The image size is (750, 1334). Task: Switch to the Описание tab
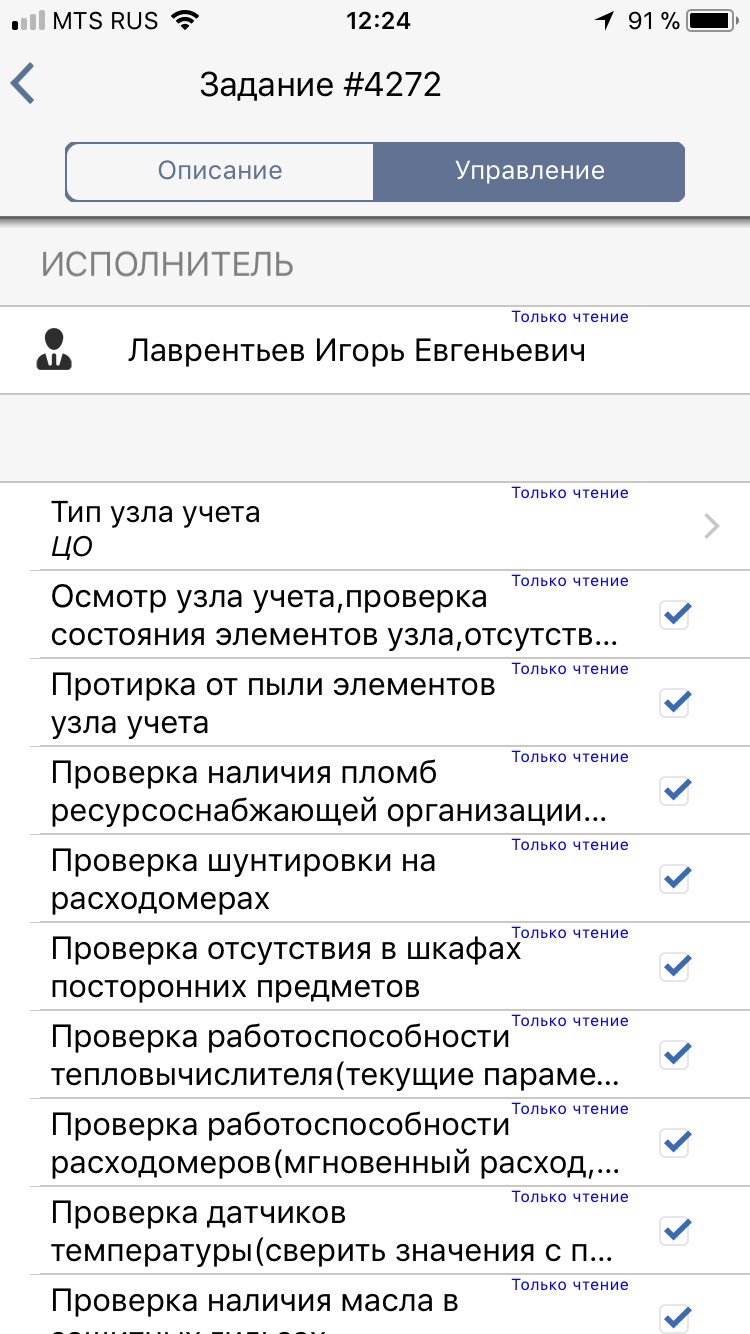click(220, 171)
